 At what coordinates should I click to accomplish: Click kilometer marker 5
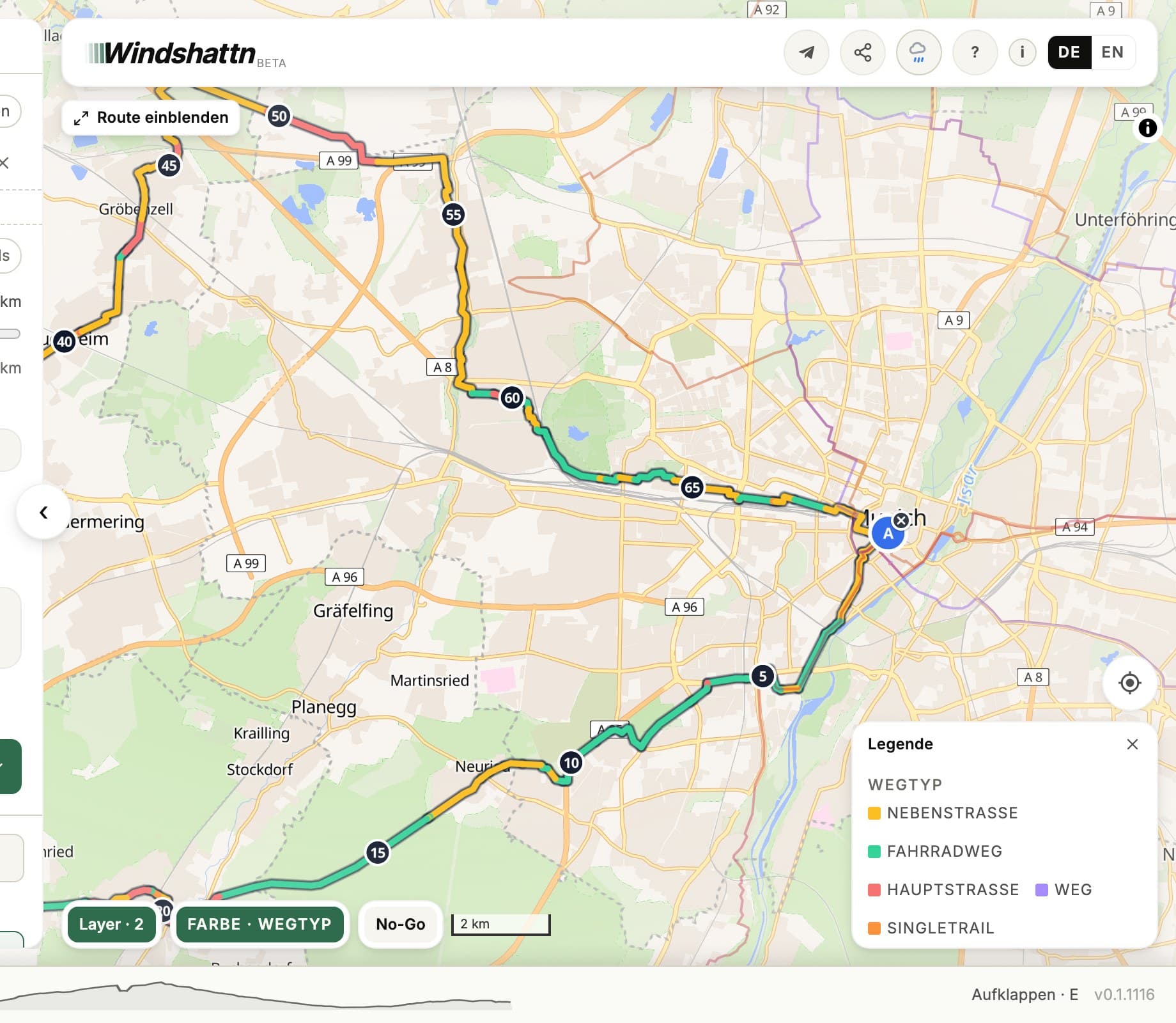(762, 676)
